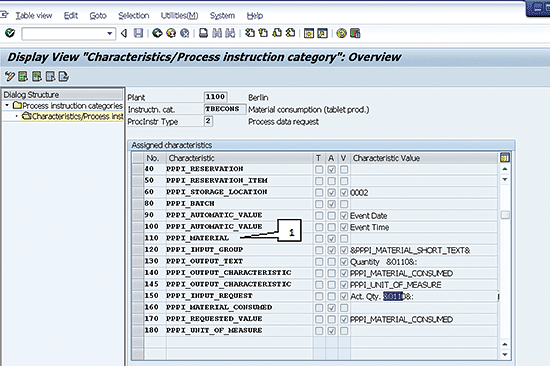Toggle A checkbox for PPPI_INPUT_GROUP row
Image resolution: width=550 pixels, height=366 pixels.
pyautogui.click(x=331, y=250)
